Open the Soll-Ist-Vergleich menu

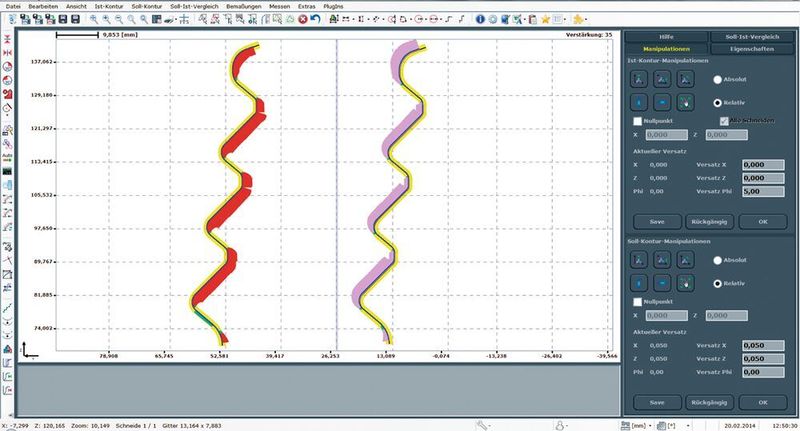[194, 7]
